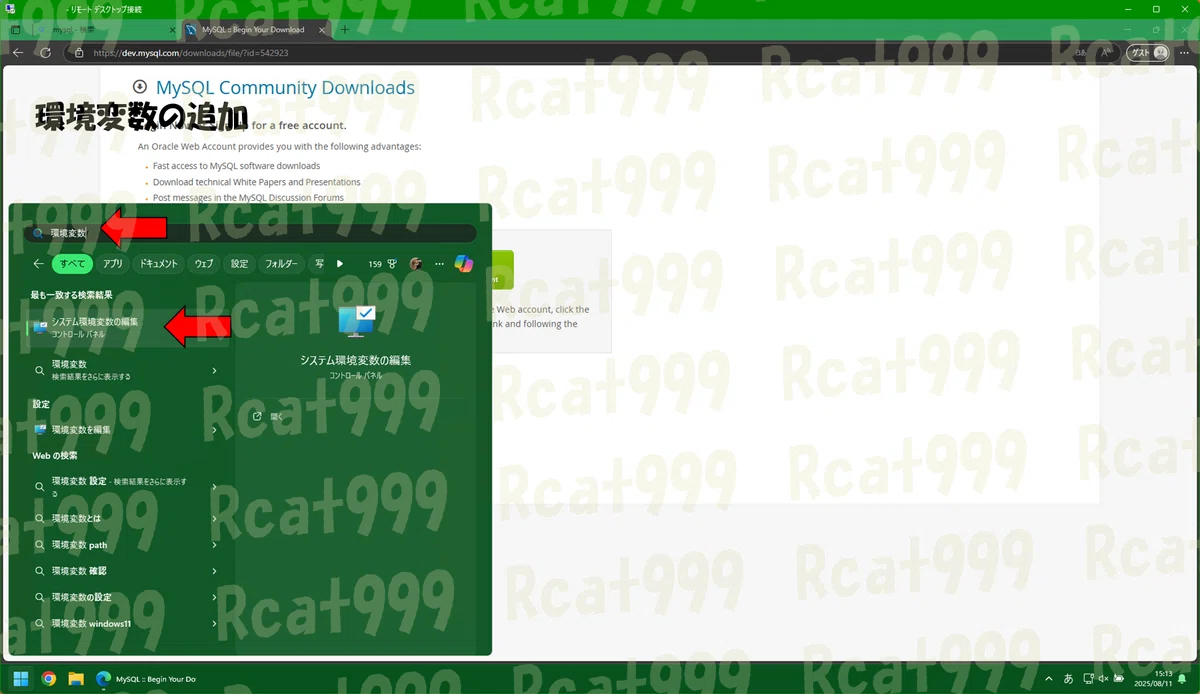
Task: Expand the 環境変数を編集 result chevron
Action: 215,430
